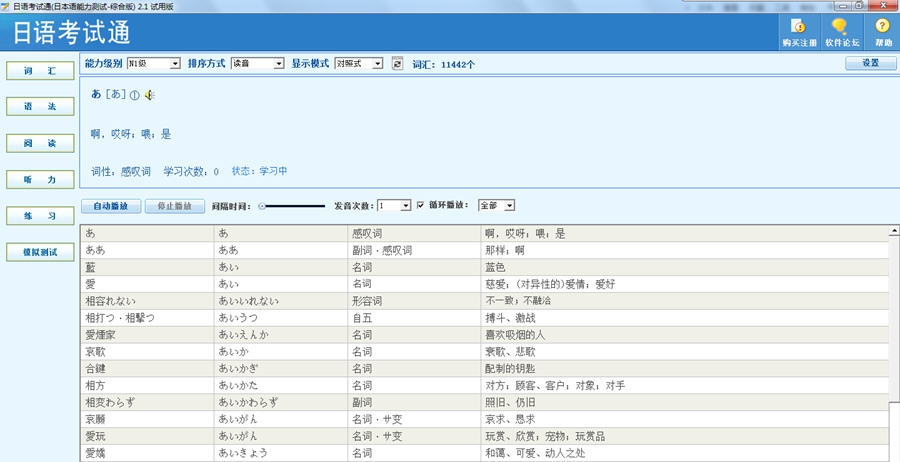Click the 形容词 part-of-speech cell
The width and height of the screenshot is (900, 462).
tap(367, 301)
